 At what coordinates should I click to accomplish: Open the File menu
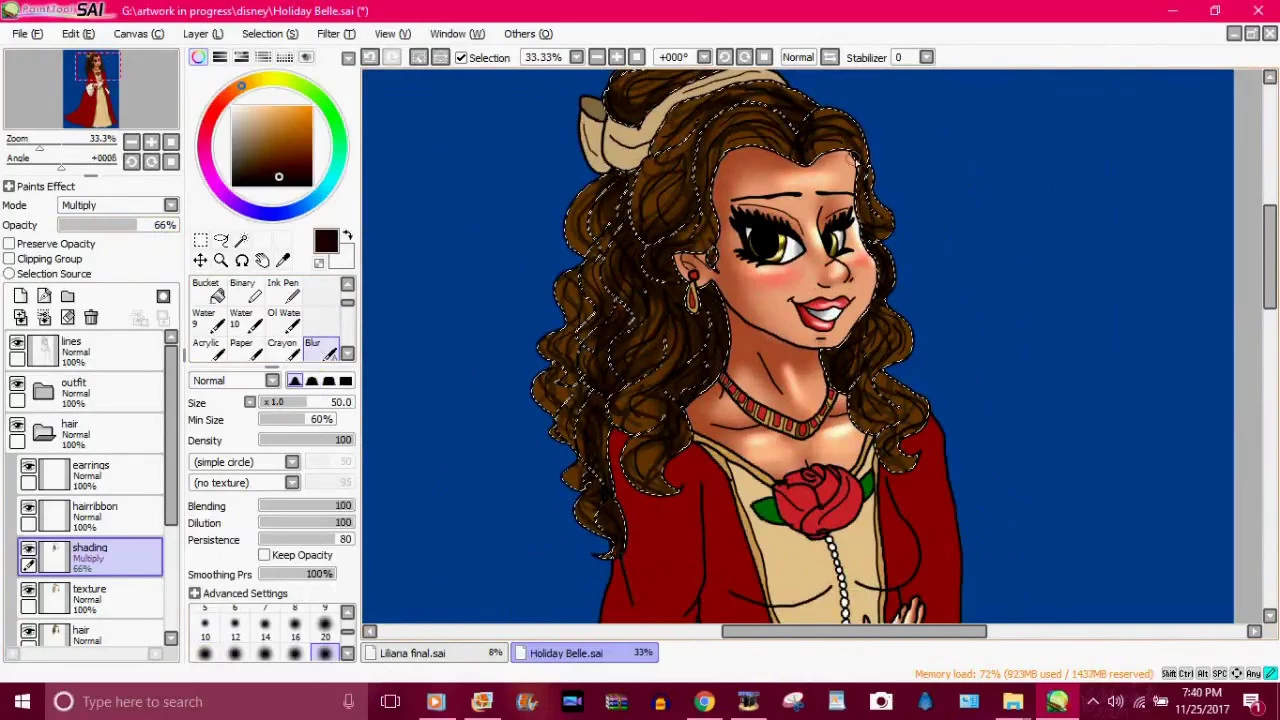(27, 34)
